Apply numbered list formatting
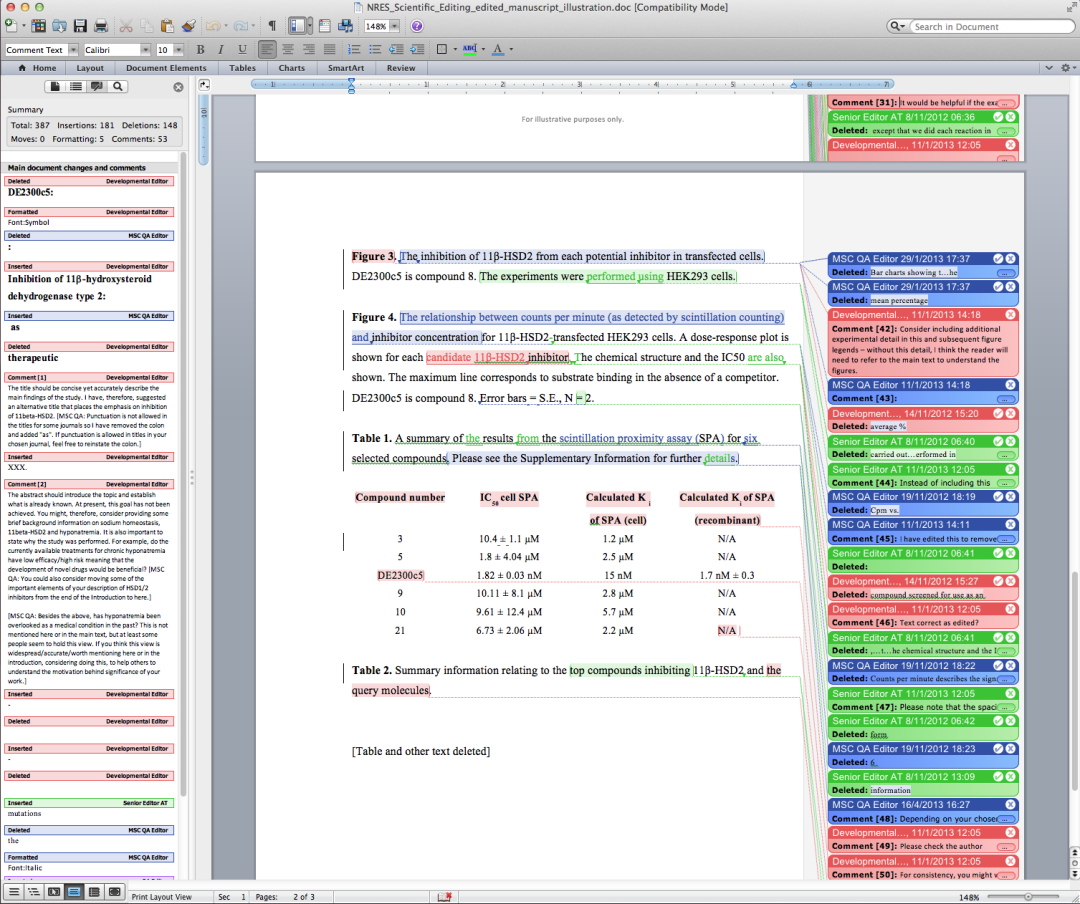Viewport: 1080px width, 904px height. tap(353, 49)
